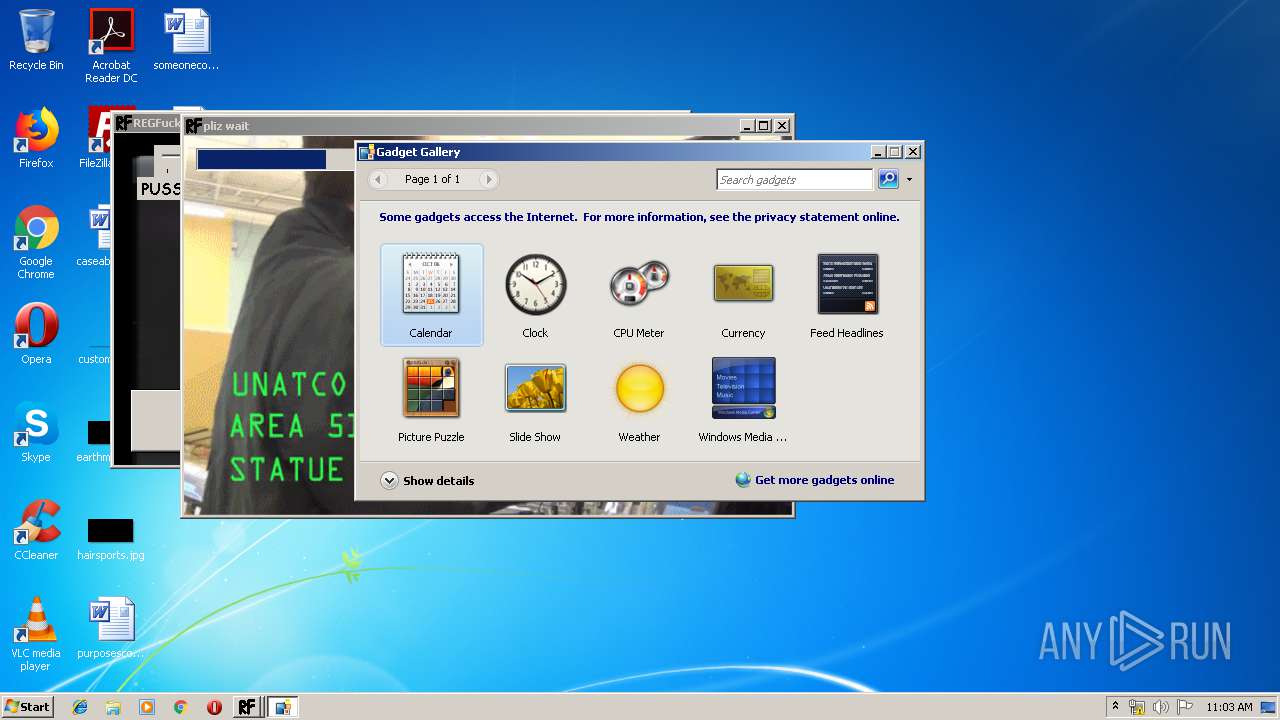
Task: Open VLC media player desktop shortcut
Action: (x=36, y=634)
